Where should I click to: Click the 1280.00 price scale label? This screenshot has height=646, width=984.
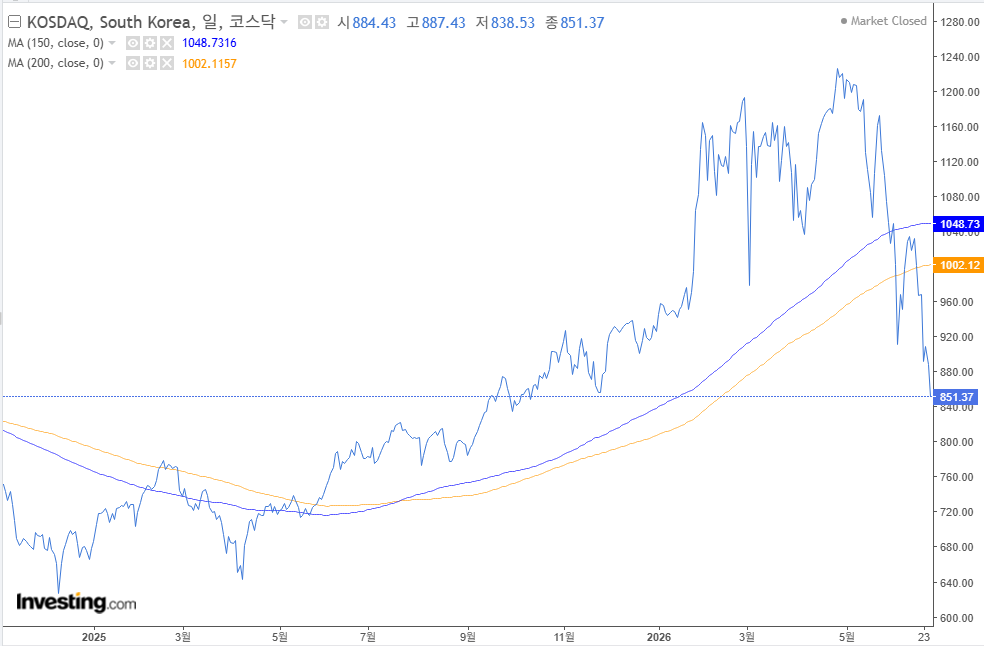coord(960,22)
